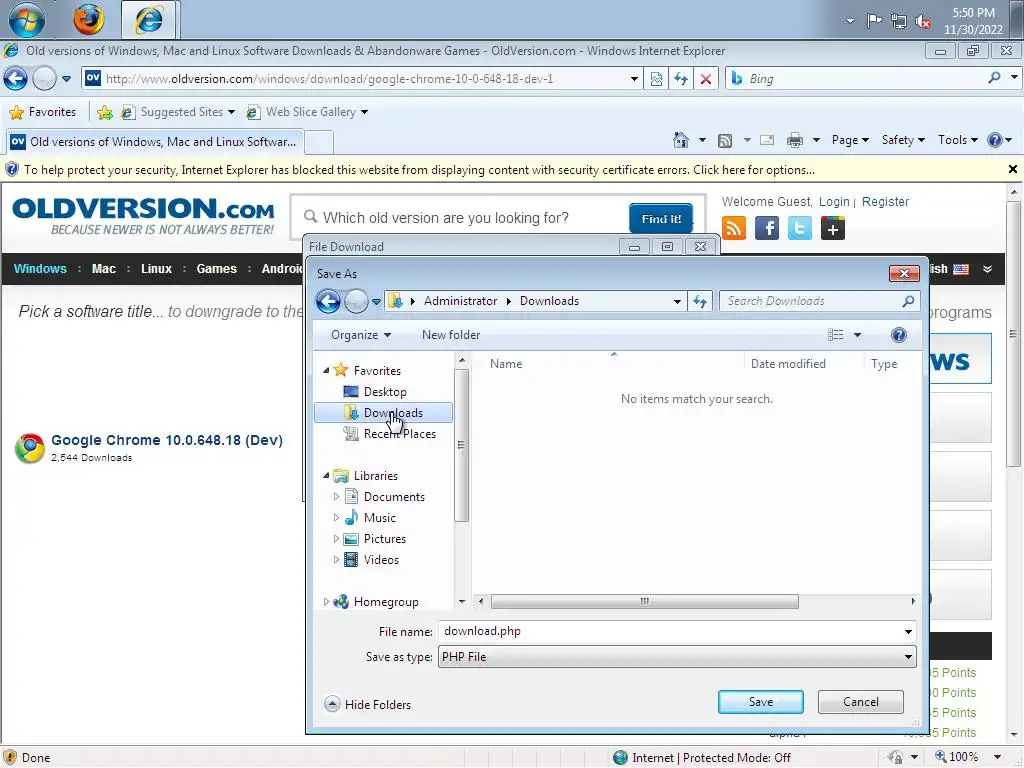The height and width of the screenshot is (768, 1024).
Task: Collapse the Libraries tree group
Action: (326, 475)
